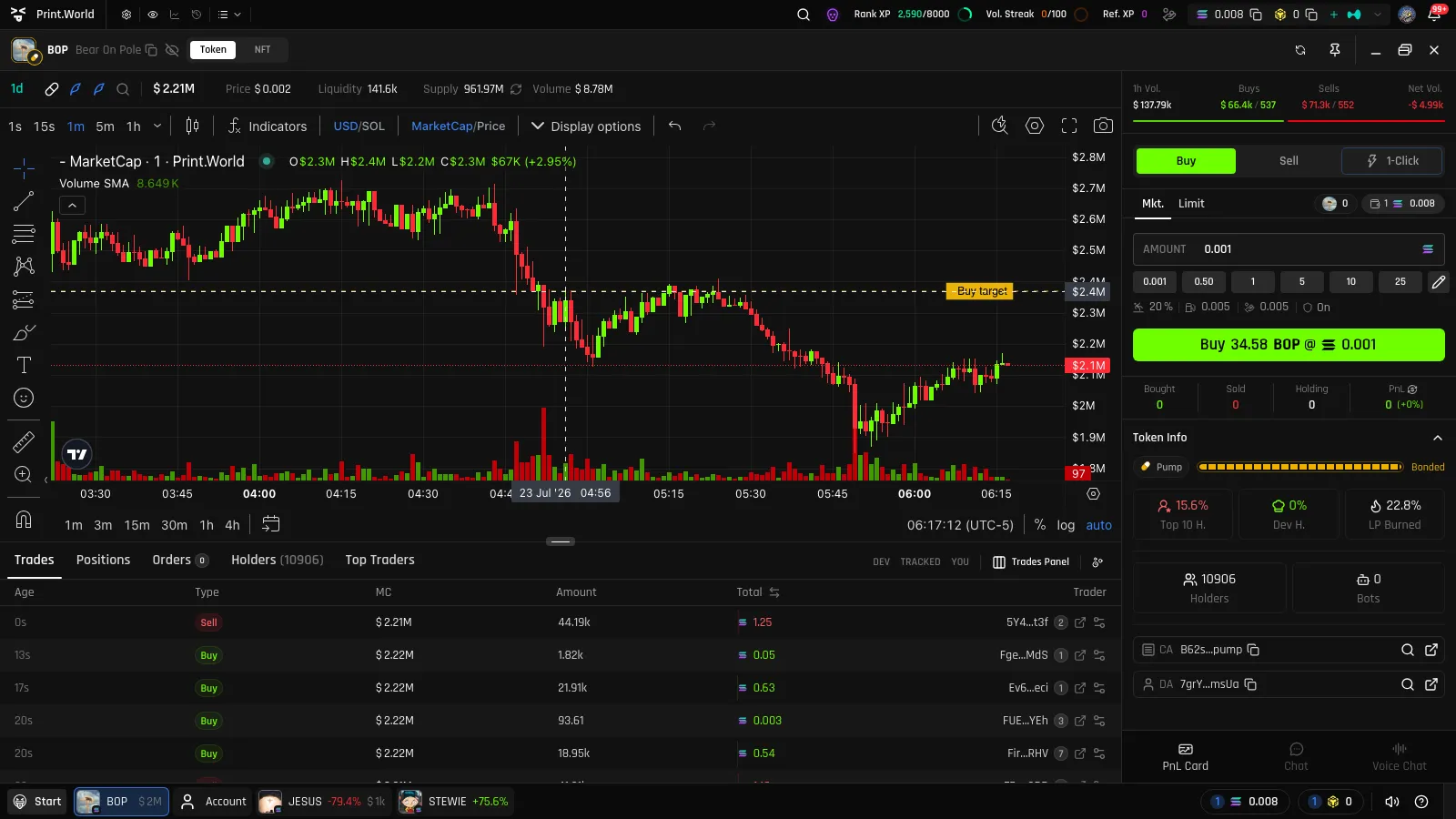
Task: Expand Display options dropdown
Action: point(586,126)
